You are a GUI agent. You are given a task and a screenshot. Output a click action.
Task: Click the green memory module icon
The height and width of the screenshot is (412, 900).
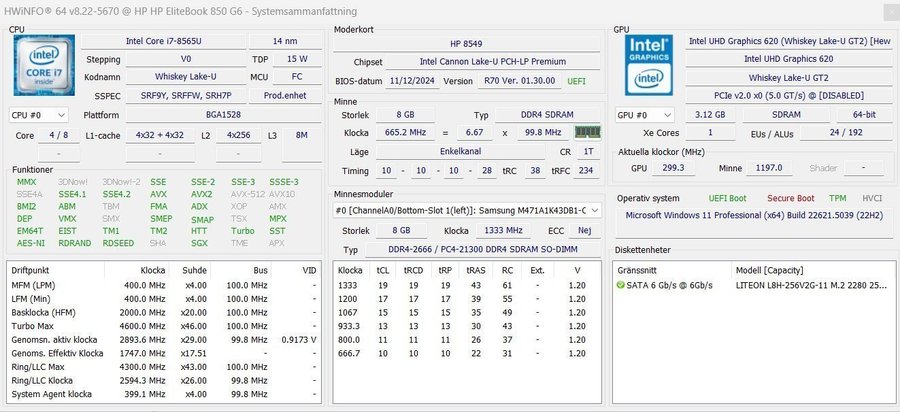587,133
